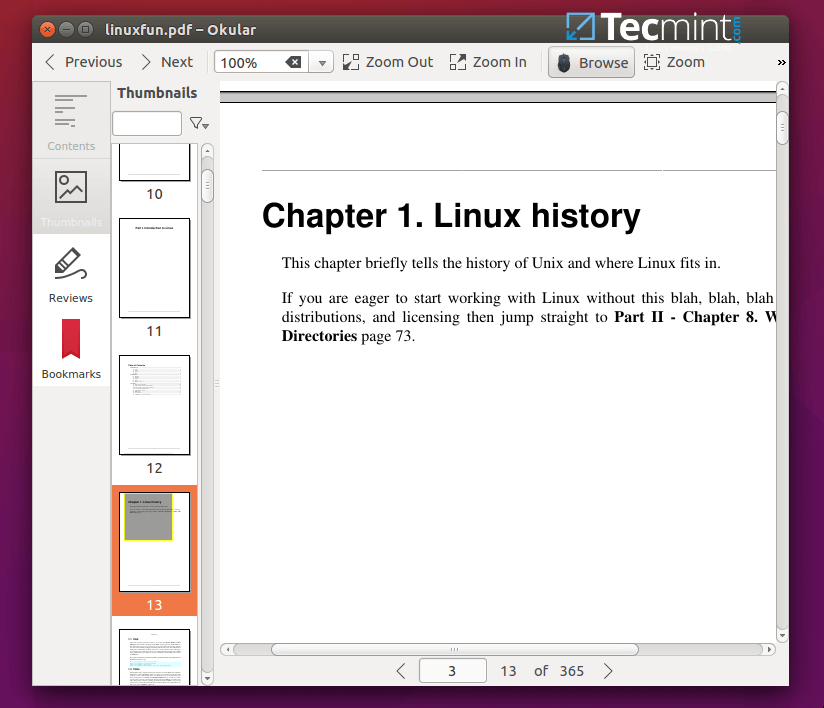The width and height of the screenshot is (824, 708).
Task: Expand the overflow toolbar chevron
Action: (781, 62)
